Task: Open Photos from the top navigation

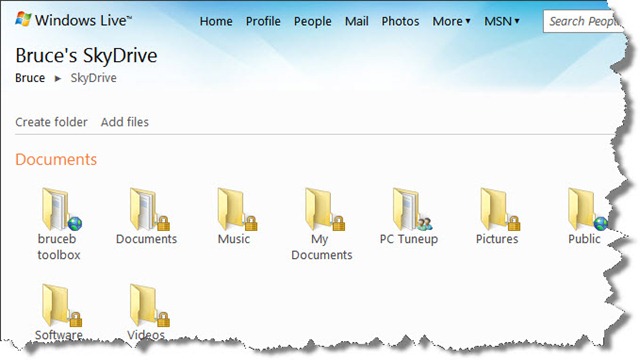Action: click(x=400, y=21)
